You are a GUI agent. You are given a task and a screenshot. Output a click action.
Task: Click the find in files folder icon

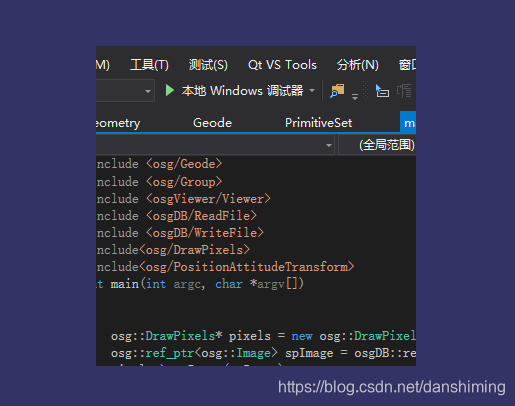click(x=337, y=91)
